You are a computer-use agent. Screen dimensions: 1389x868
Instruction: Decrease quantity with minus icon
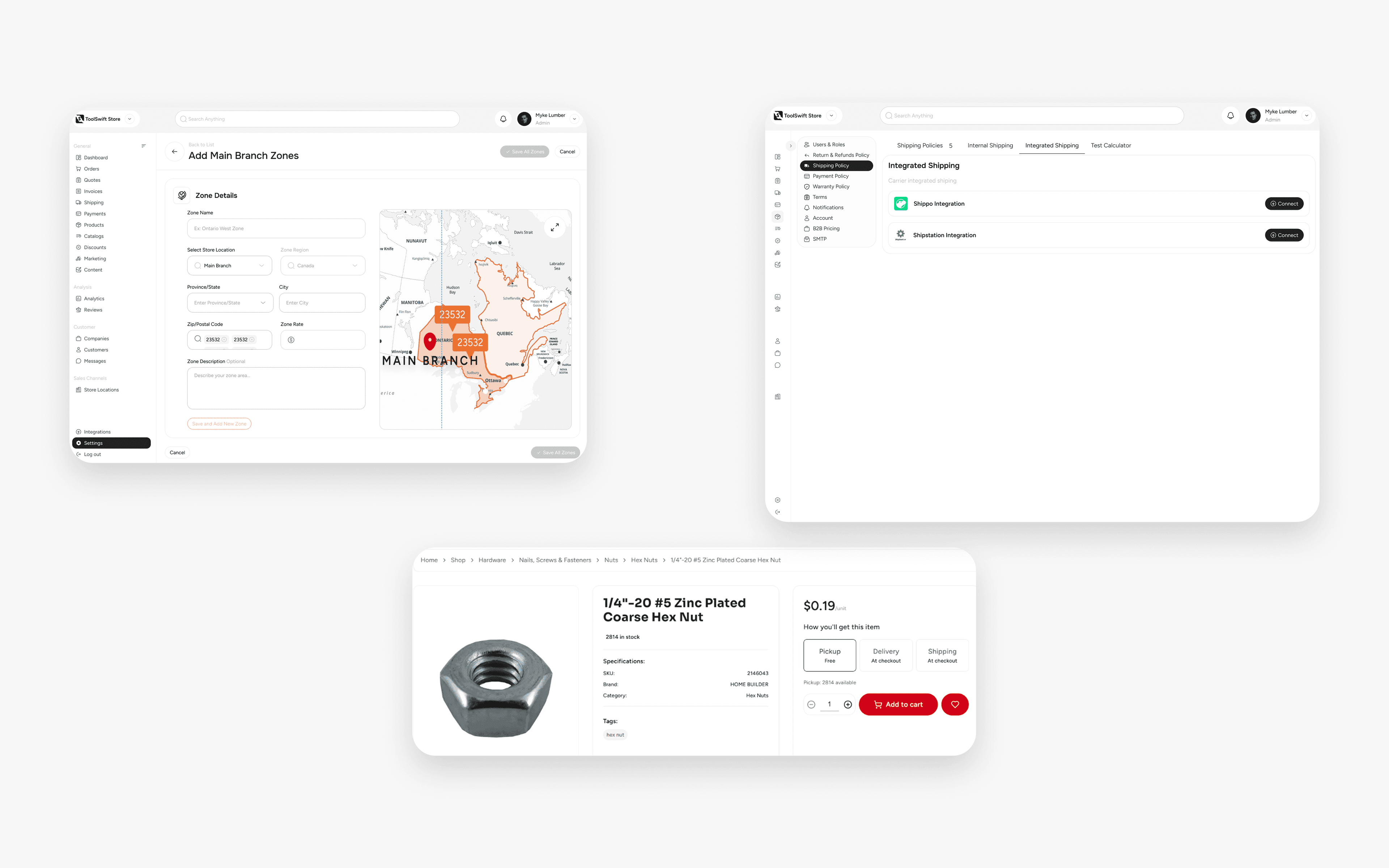point(811,705)
